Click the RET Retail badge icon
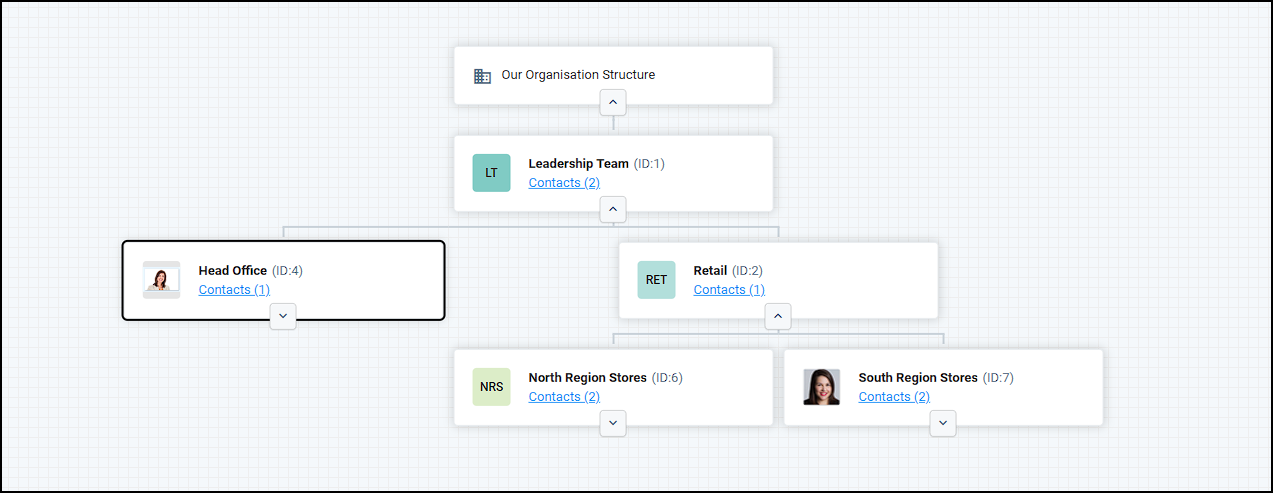This screenshot has width=1273, height=493. coord(656,280)
